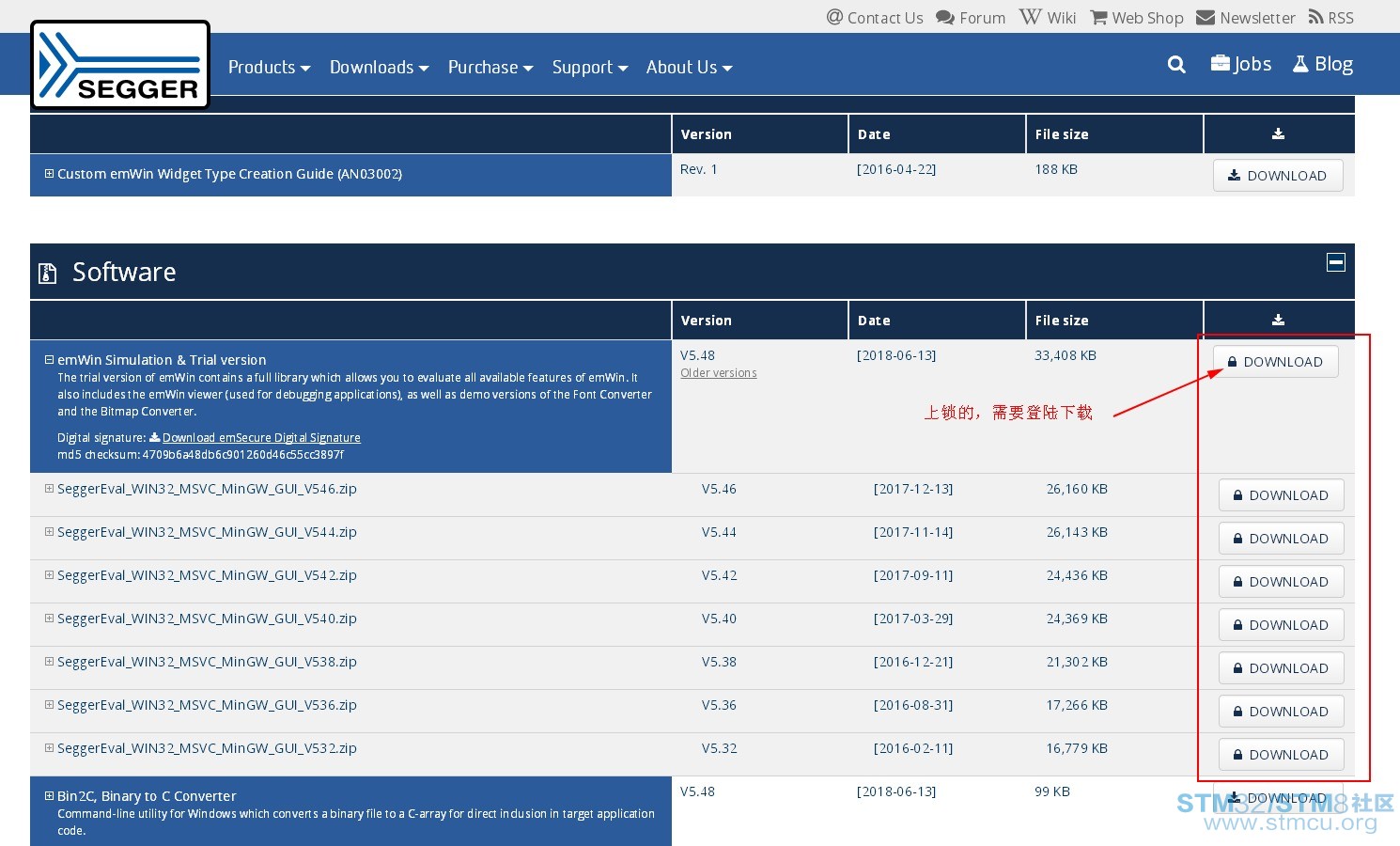Open the site search magnifier icon
This screenshot has width=1400, height=846.
(1176, 65)
